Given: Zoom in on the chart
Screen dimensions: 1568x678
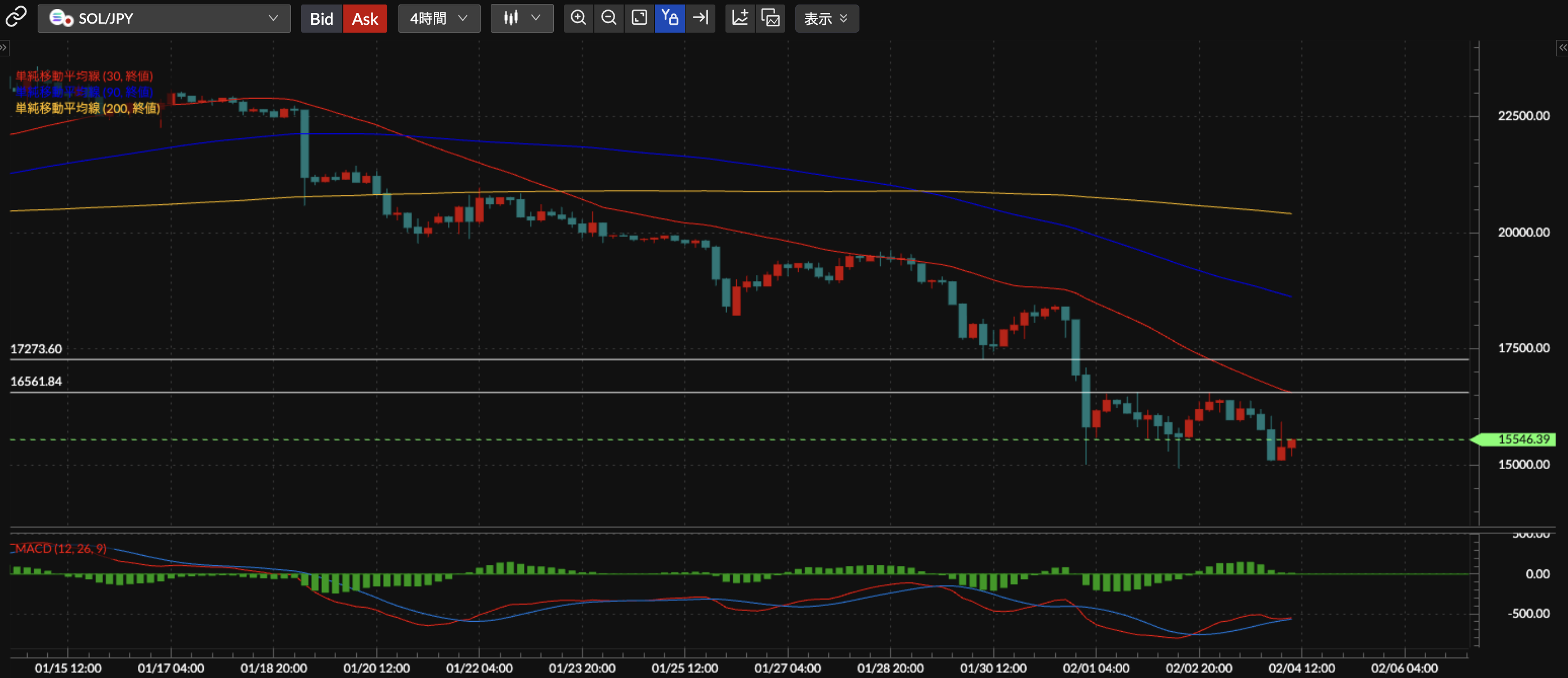Looking at the screenshot, I should pos(577,17).
